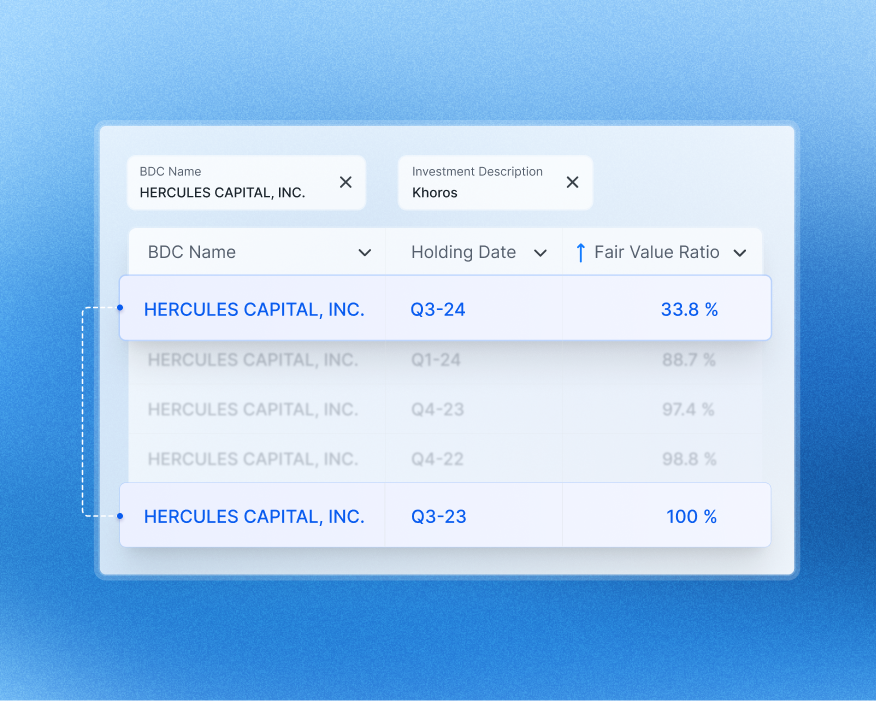Screen dimensions: 876x701
Task: Click the 98.8 % fair value cell
Action: pyautogui.click(x=689, y=459)
